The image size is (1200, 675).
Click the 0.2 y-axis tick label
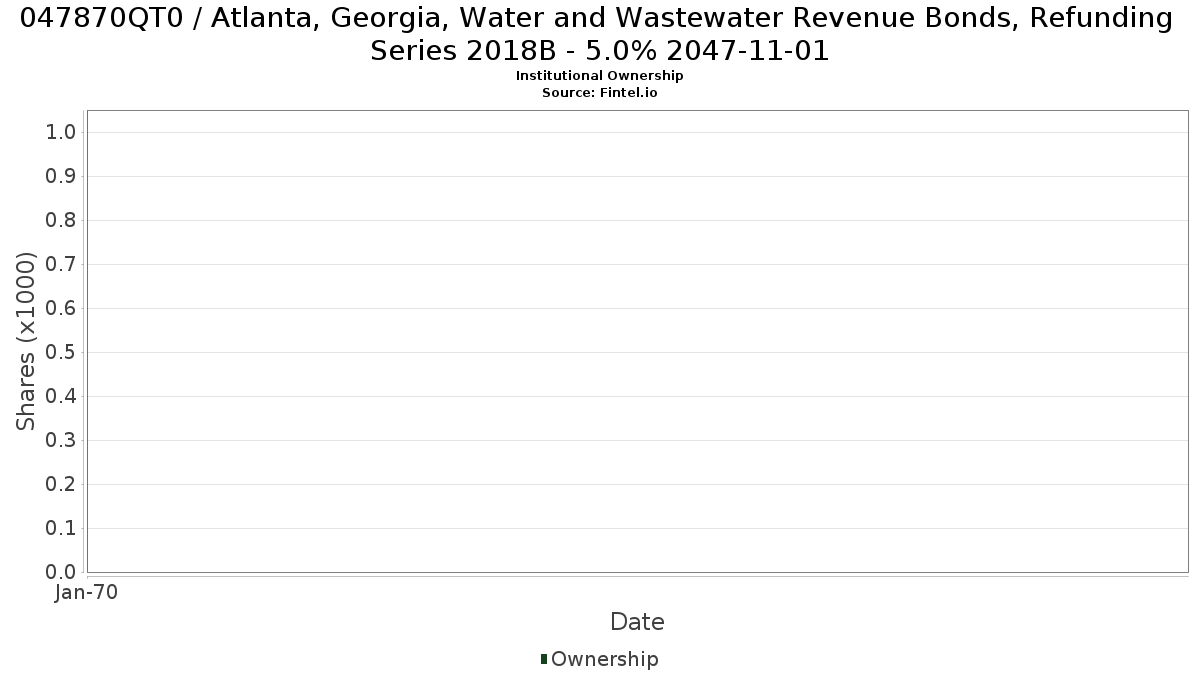[62, 484]
